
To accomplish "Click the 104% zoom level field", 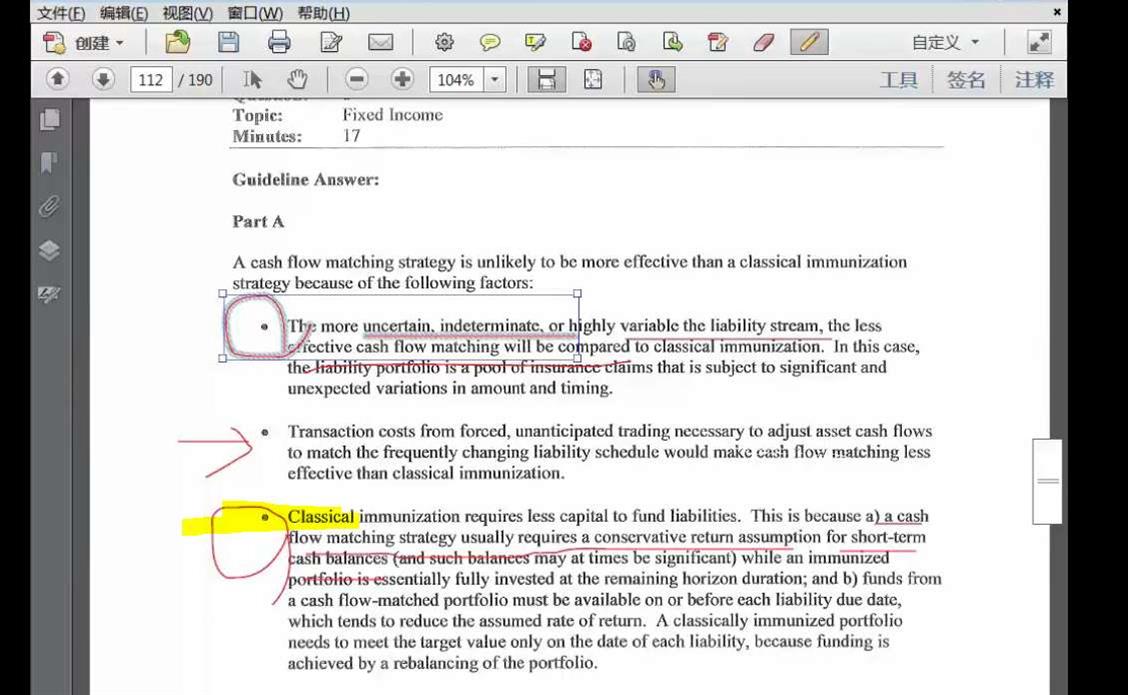I will coord(456,79).
